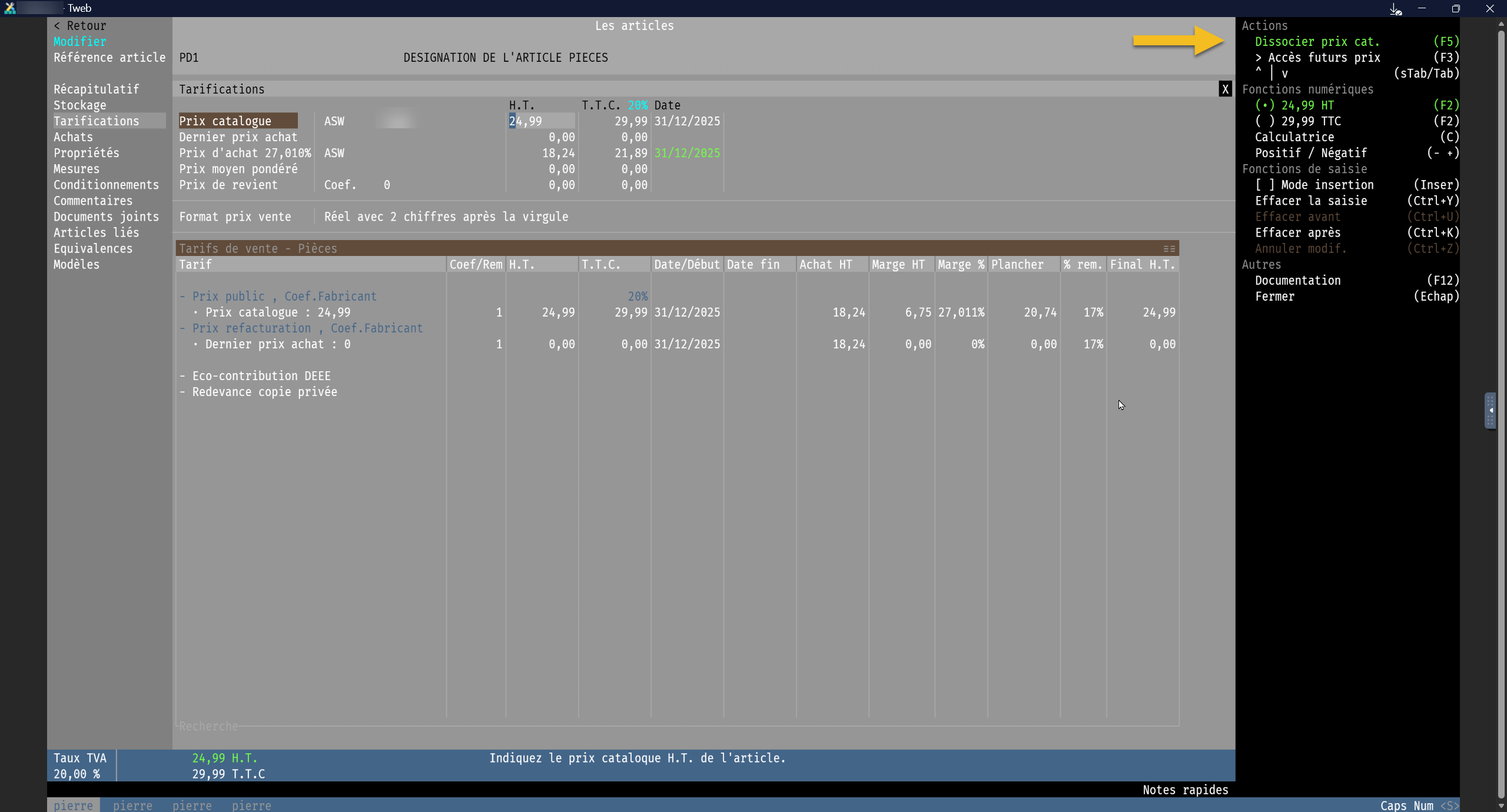Select the 29,99 TTC radio option

1264,121
